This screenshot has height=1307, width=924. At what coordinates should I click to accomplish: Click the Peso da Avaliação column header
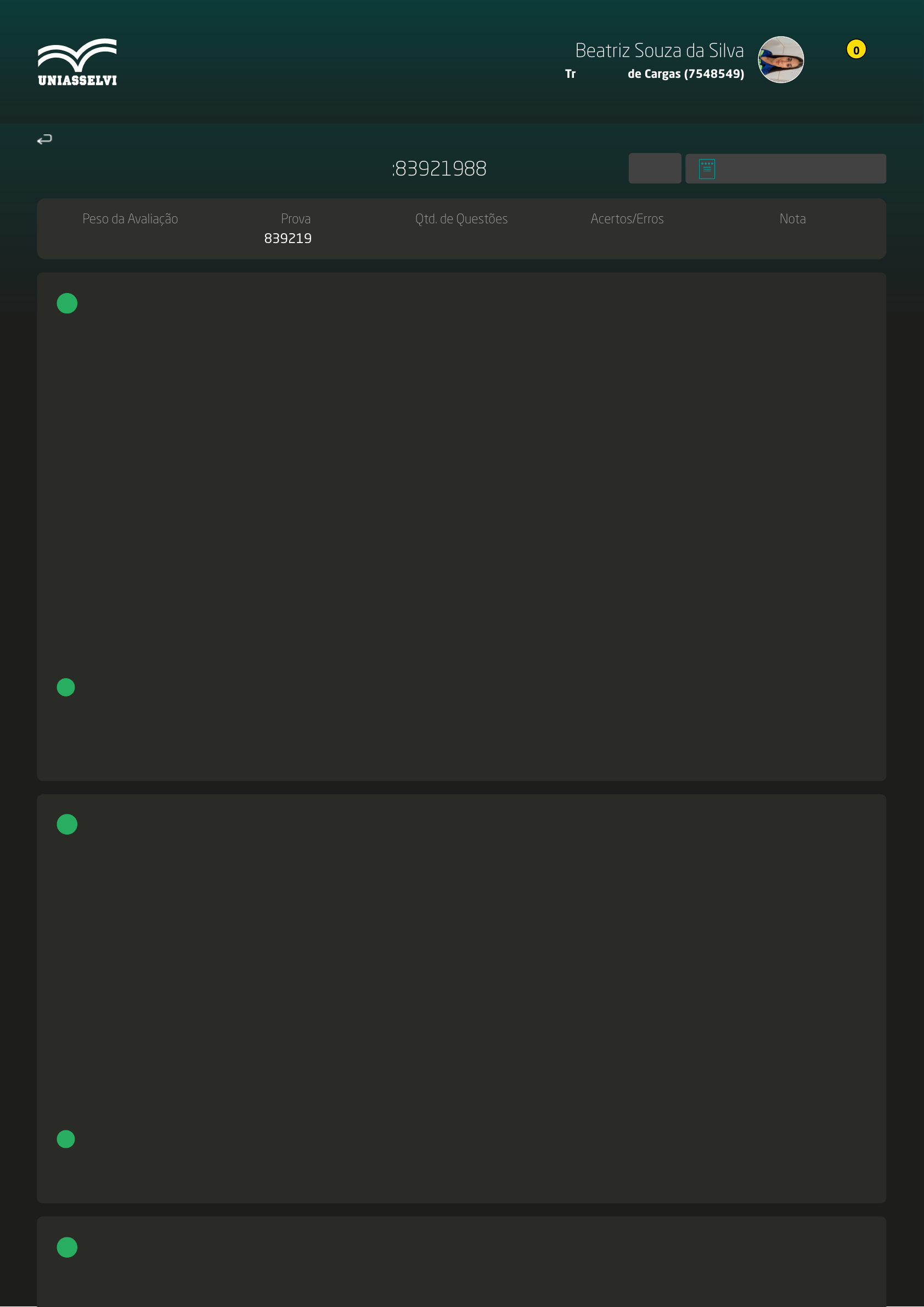pyautogui.click(x=131, y=219)
